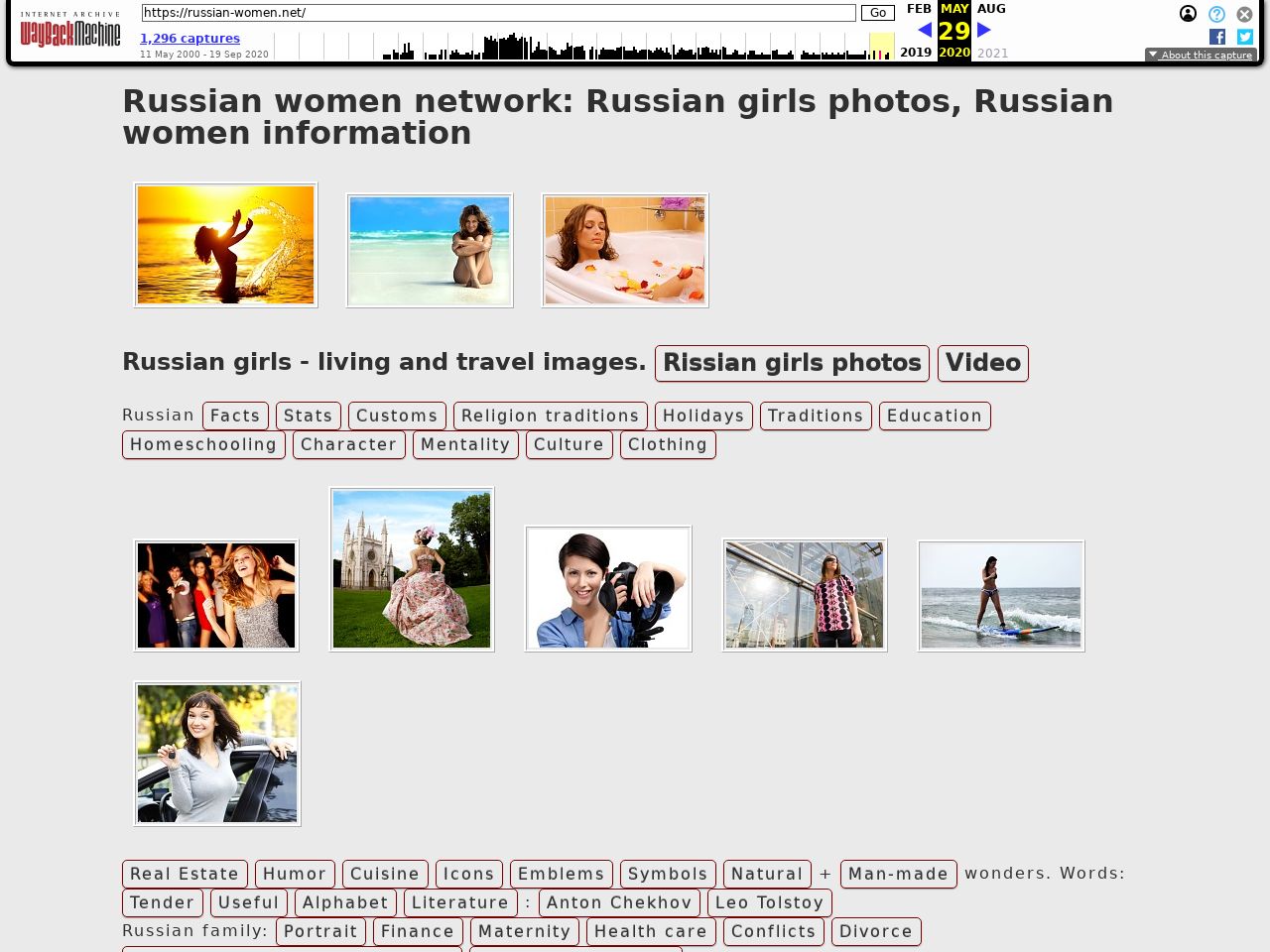Select the Facts category link

235,416
